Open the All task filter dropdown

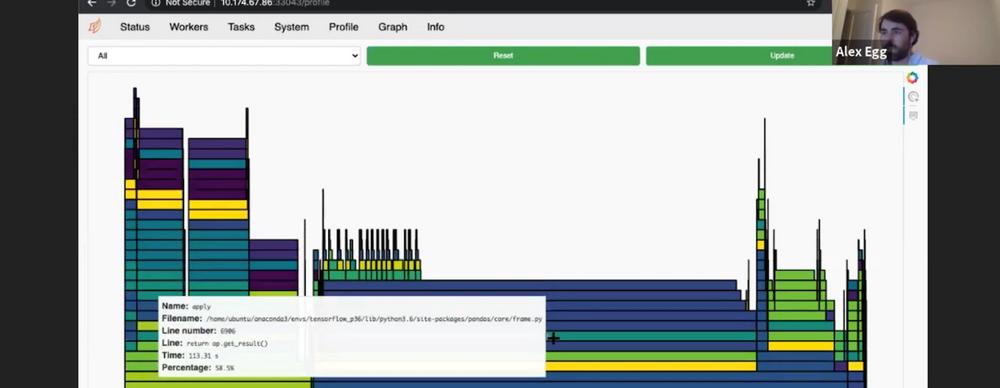[224, 56]
